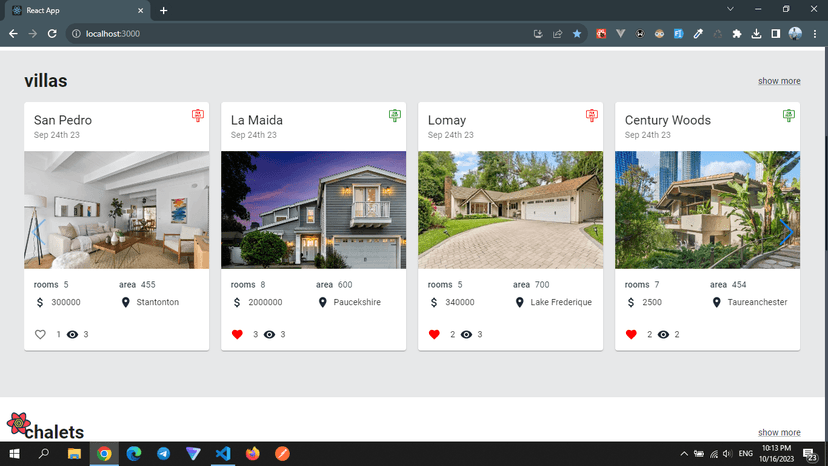828x466 pixels.
Task: Click the green sign icon on La Maida card
Action: (395, 116)
